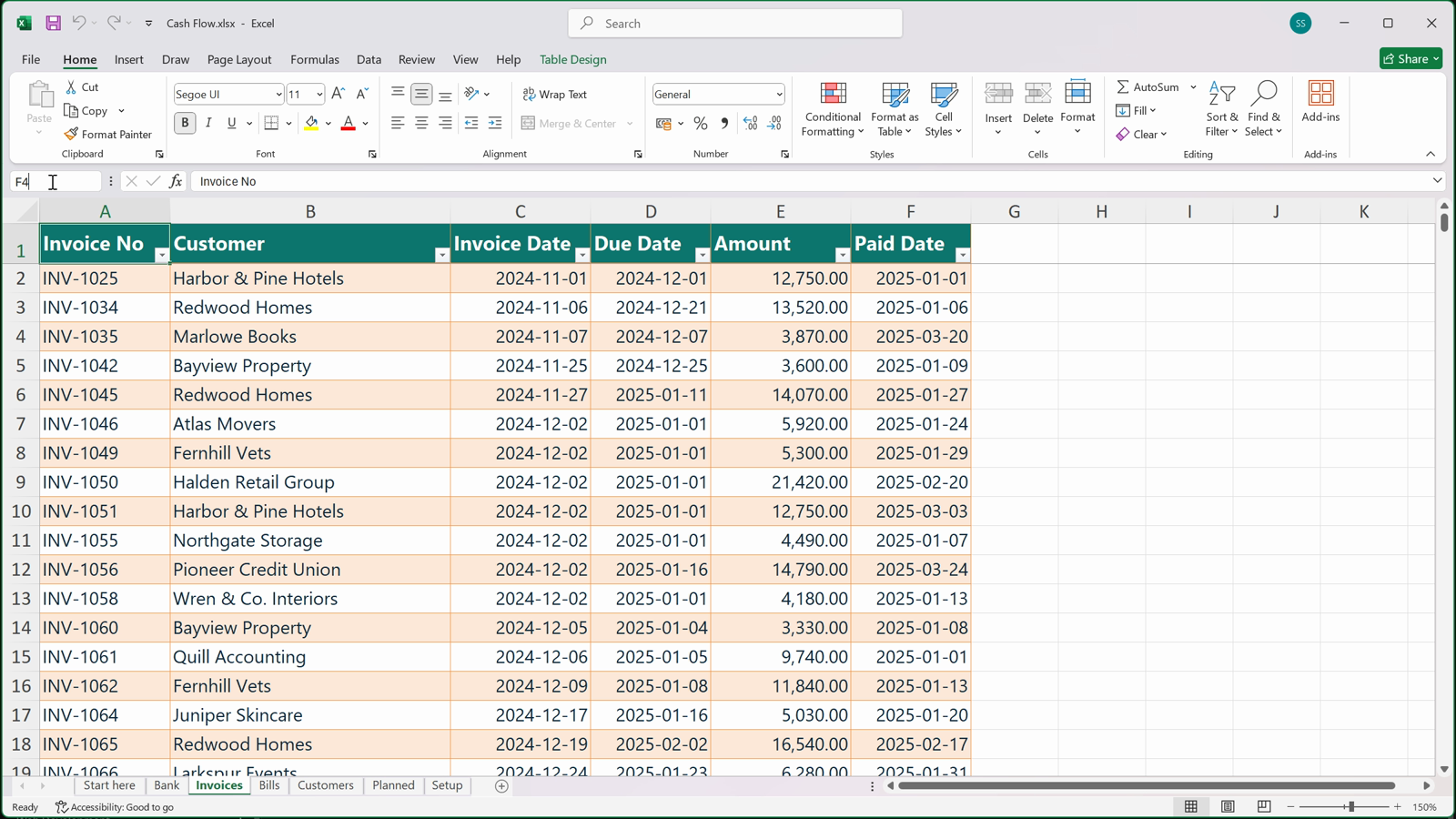
Task: Toggle Middle Align
Action: point(421,94)
